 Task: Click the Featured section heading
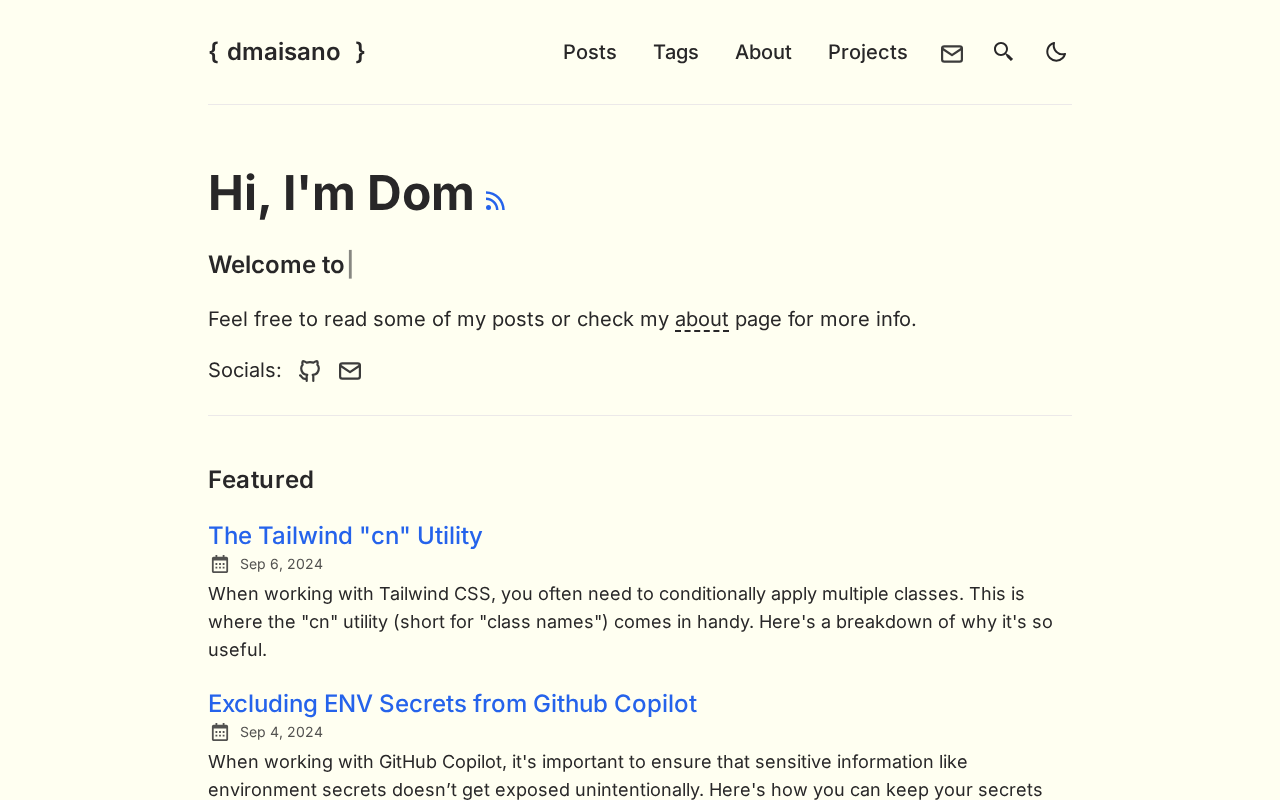pos(261,480)
